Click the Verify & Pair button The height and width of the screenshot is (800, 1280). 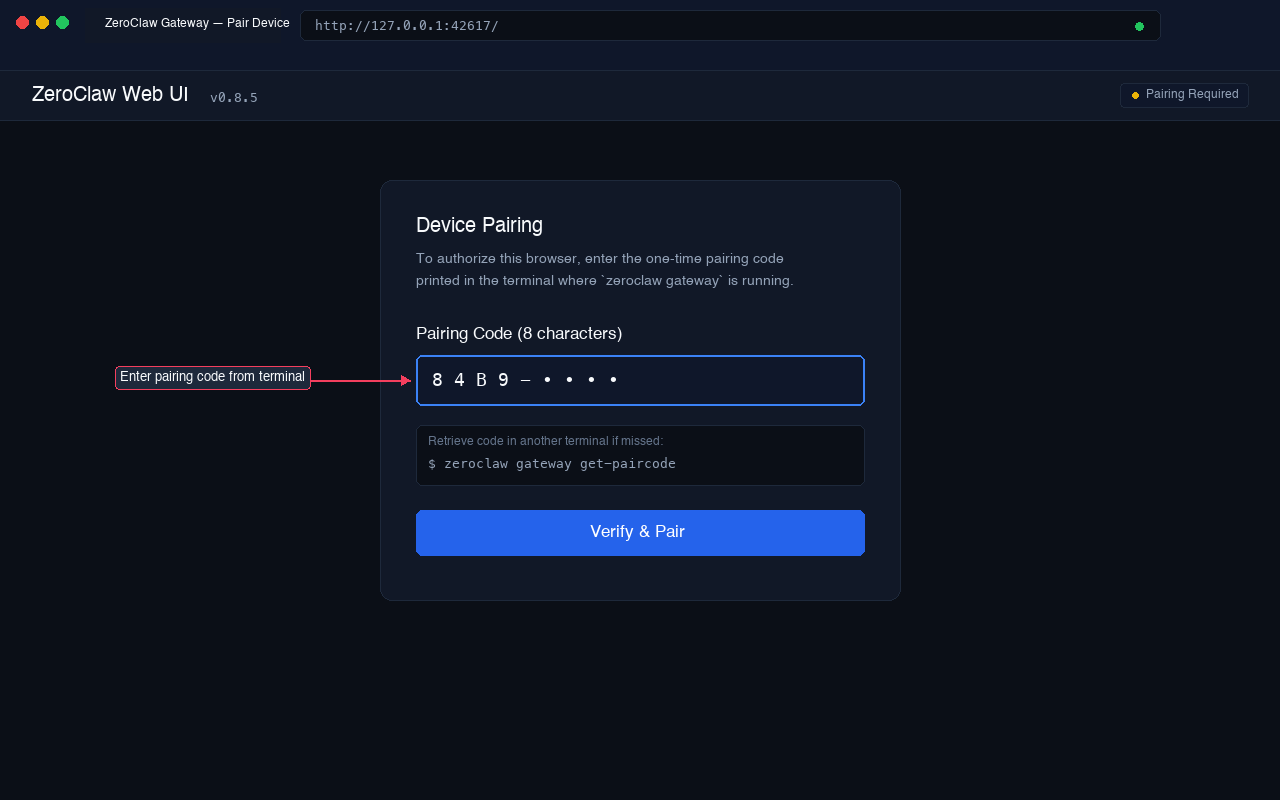[x=640, y=532]
